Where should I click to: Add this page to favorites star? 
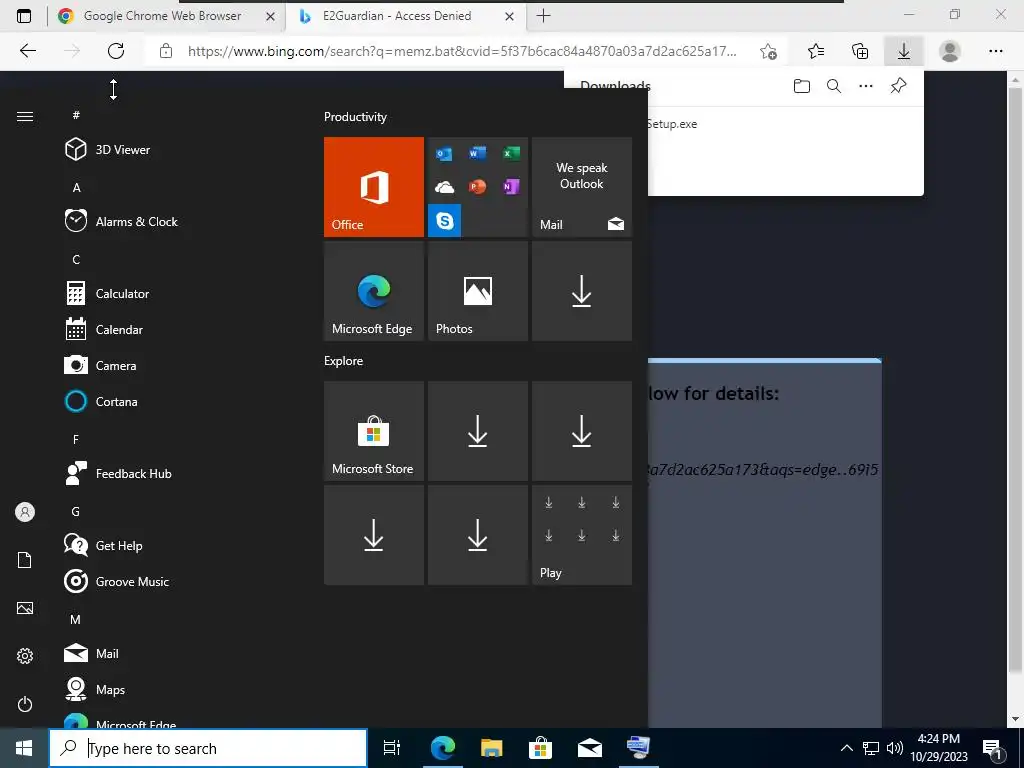point(769,51)
